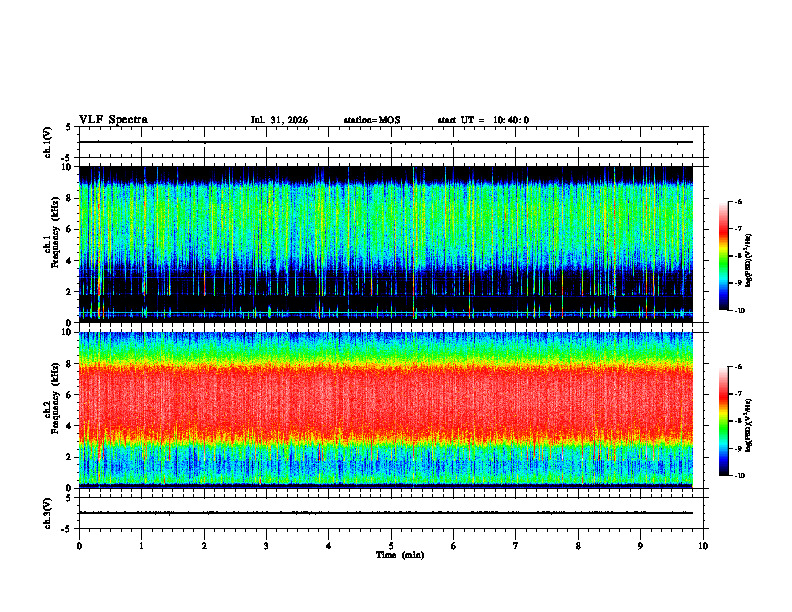Click time axis tick label "3"
792x612 pixels.
point(266,546)
